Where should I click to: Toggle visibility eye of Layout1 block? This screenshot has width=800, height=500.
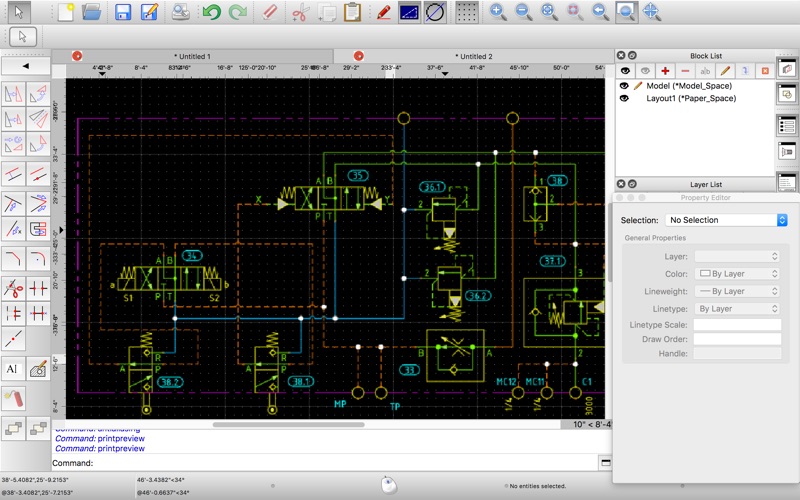(625, 99)
